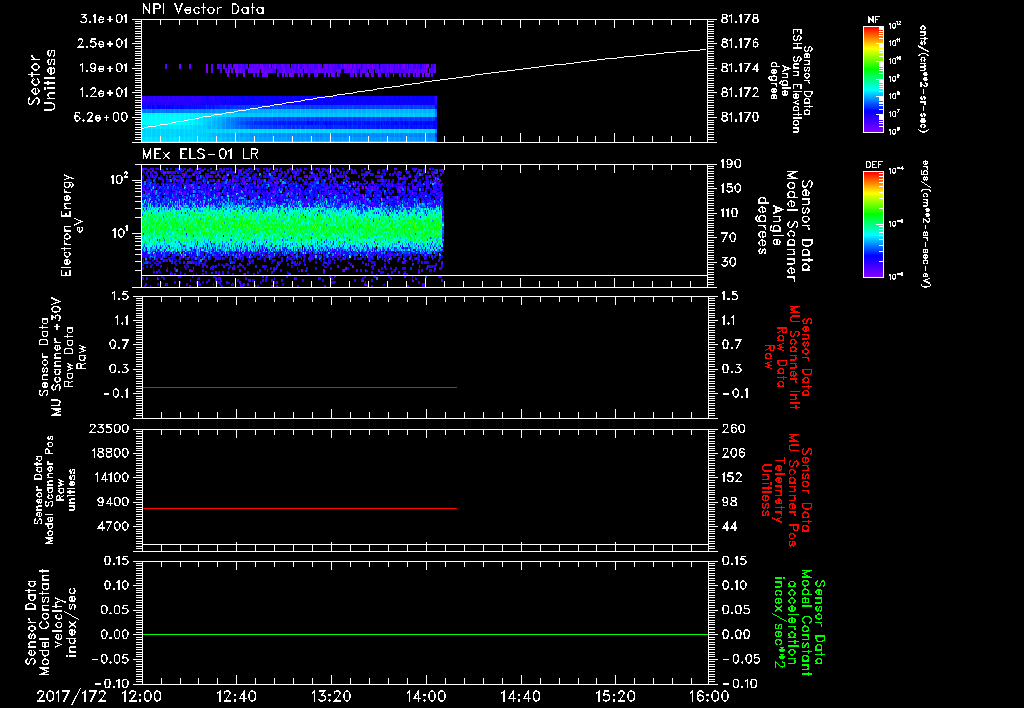This screenshot has width=1024, height=708.
Task: Click the 206 telemetry tick label
Action: click(x=733, y=453)
